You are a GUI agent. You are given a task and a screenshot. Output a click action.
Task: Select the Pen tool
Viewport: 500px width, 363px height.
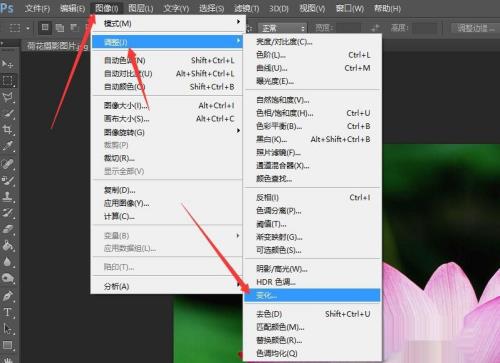[x=7, y=296]
